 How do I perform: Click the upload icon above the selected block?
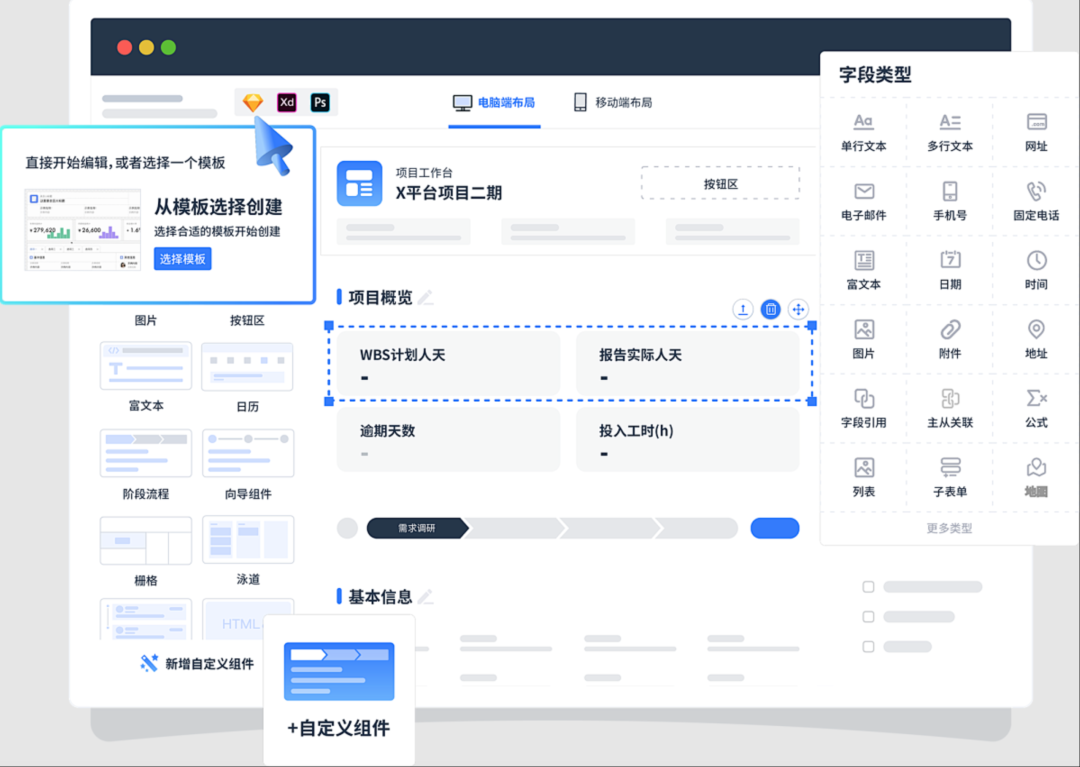tap(742, 309)
